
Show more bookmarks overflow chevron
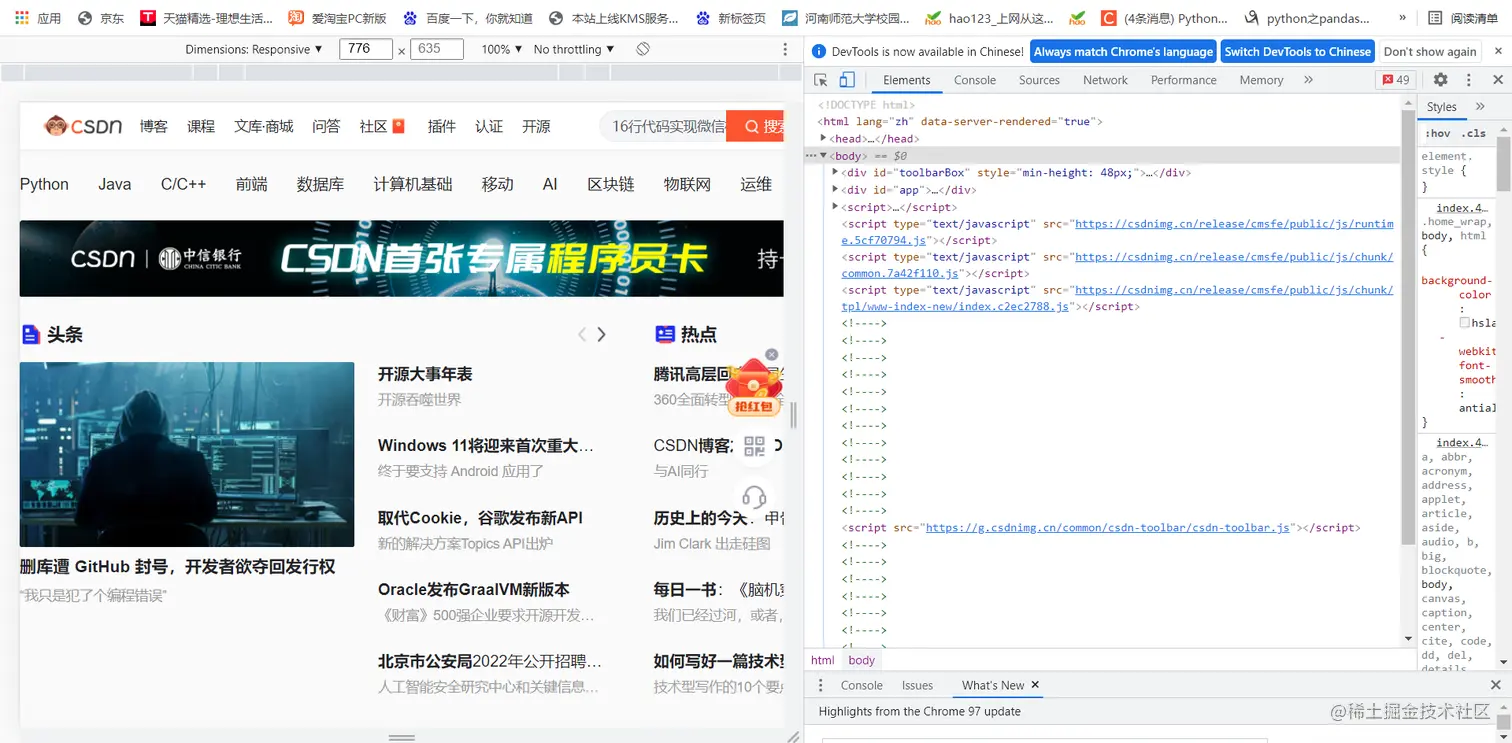[x=1403, y=18]
